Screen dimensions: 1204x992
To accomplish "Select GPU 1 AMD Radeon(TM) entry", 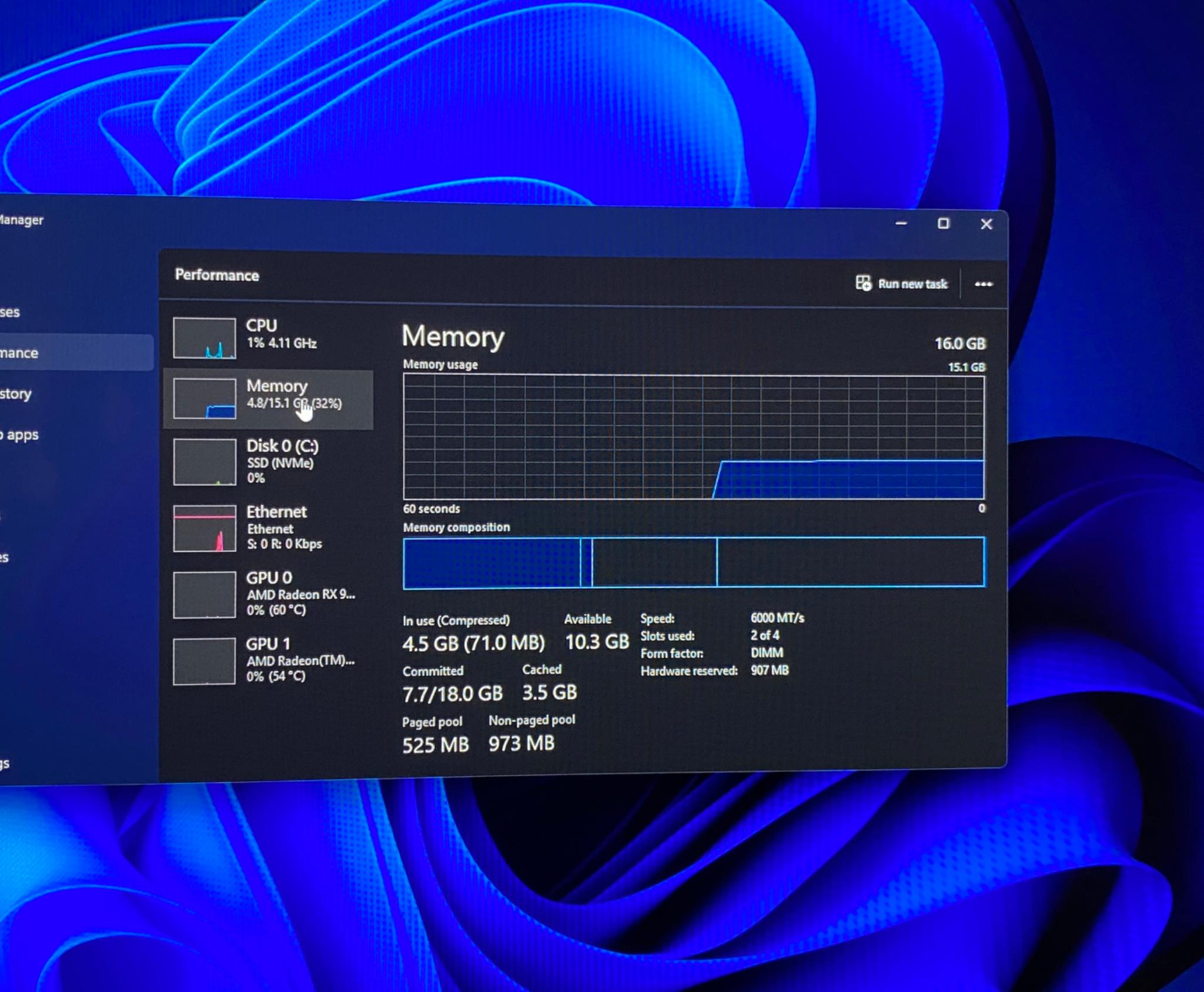I will [x=268, y=660].
